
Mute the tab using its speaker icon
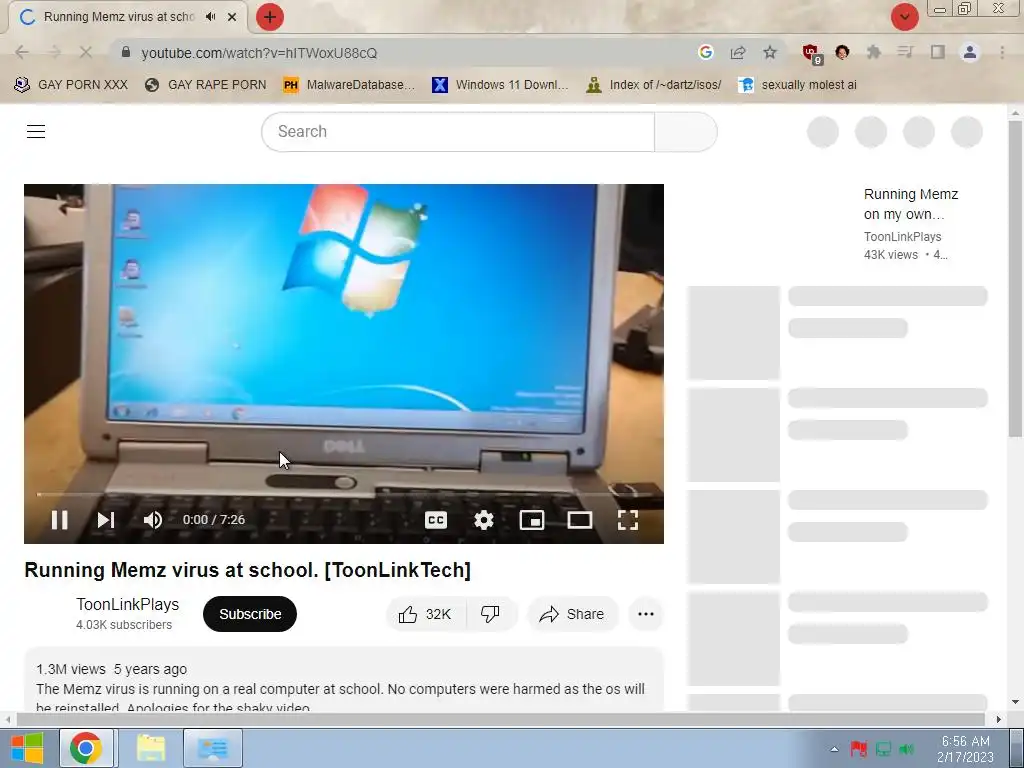coord(210,17)
